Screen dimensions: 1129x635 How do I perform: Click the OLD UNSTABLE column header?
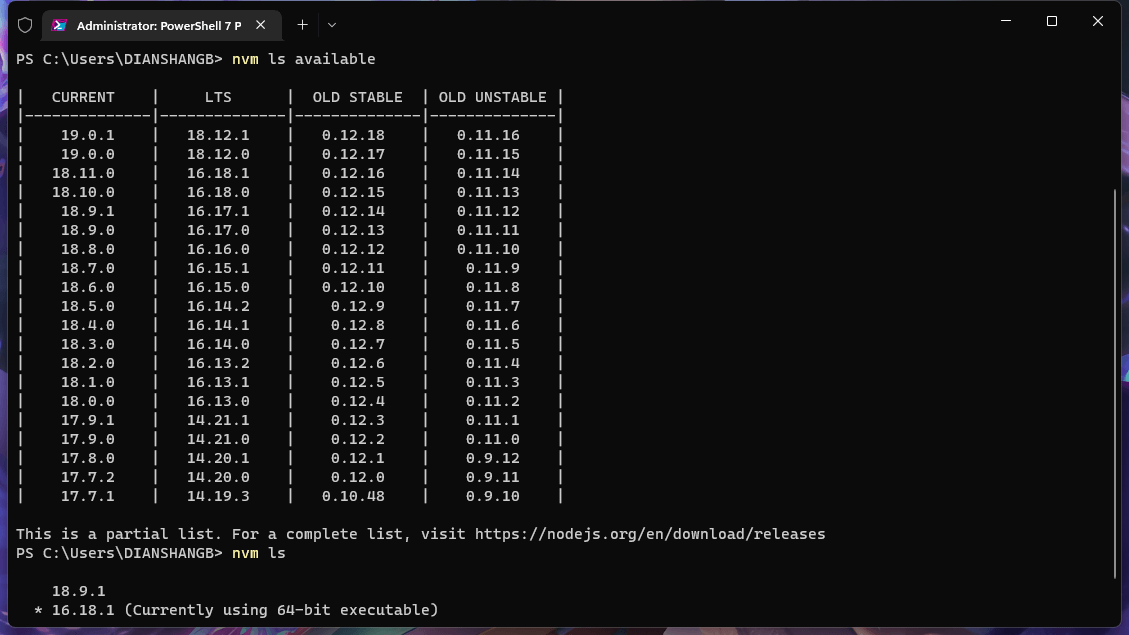tap(492, 97)
